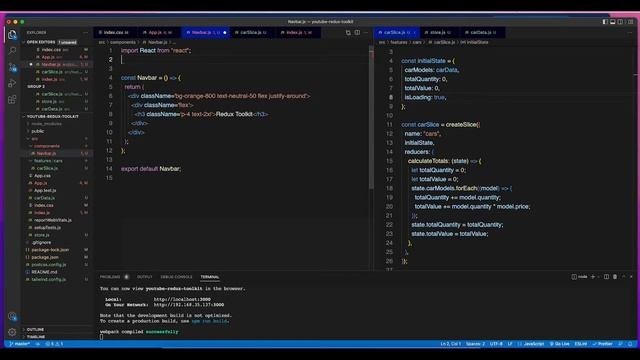Screen dimensions: 640x360
Task: Click the problems count badge
Action: [127, 277]
